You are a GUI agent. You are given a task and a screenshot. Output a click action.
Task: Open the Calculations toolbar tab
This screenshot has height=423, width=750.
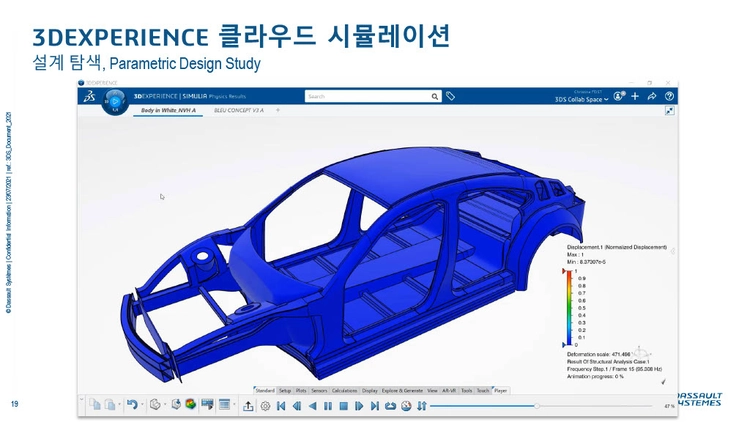[x=344, y=391]
